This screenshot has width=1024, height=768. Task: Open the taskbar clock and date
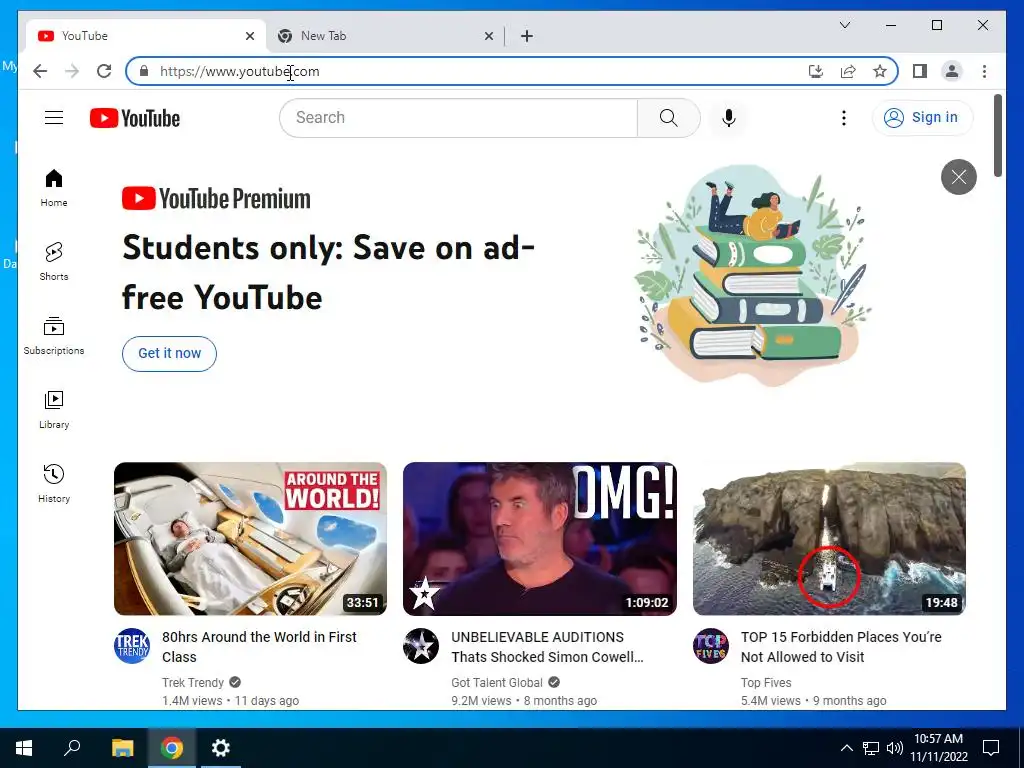click(x=938, y=748)
